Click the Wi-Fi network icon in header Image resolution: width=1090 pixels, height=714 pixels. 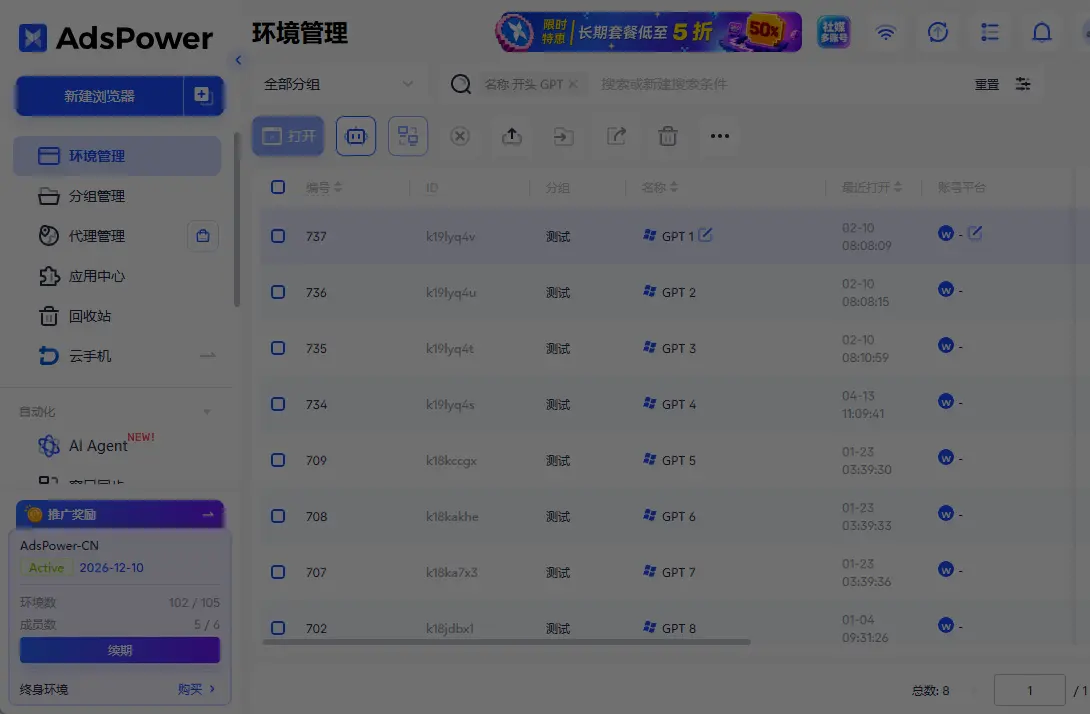(886, 32)
